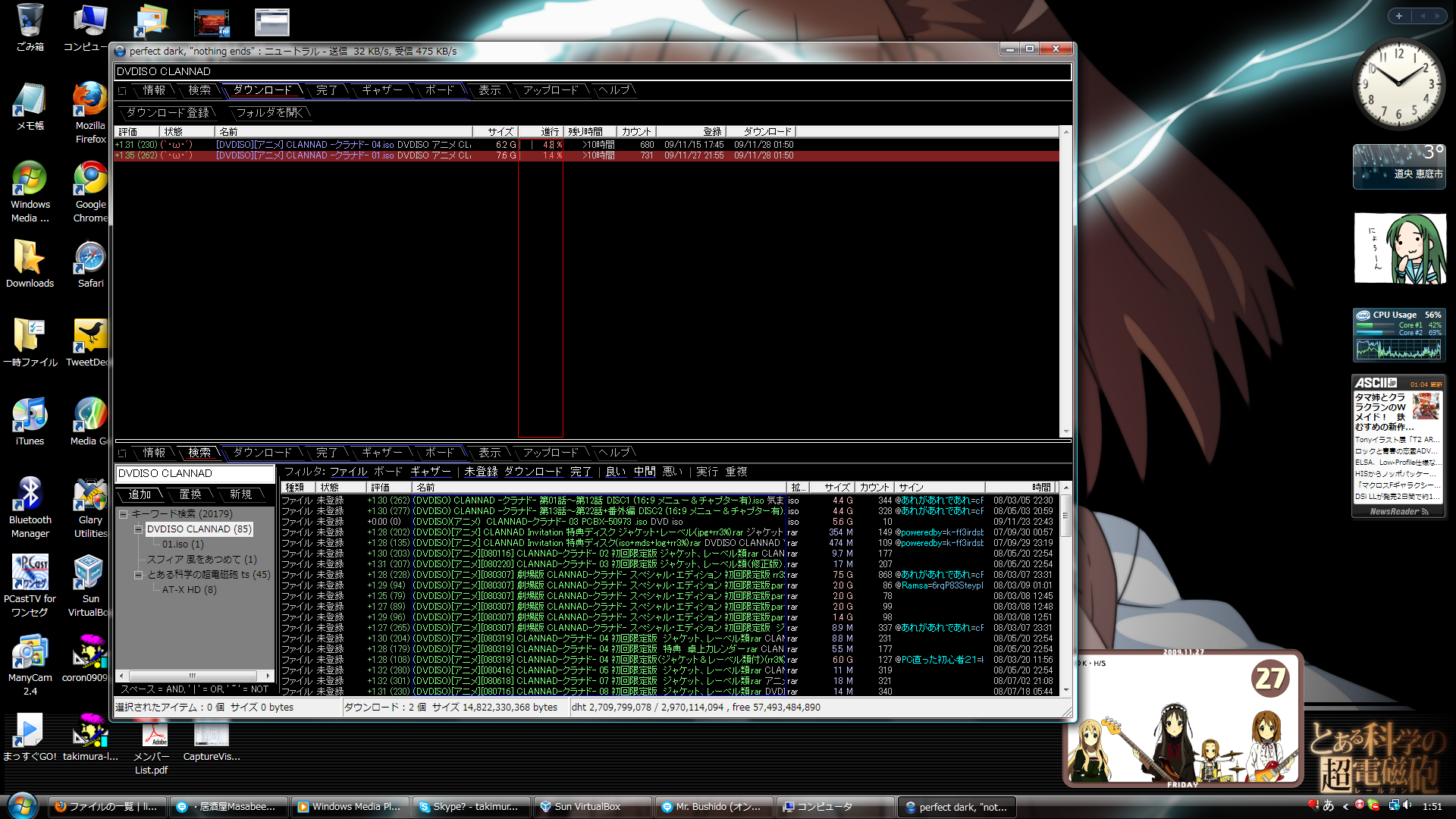1456x819 pixels.
Task: Open the 一時ファイル folder icon
Action: [x=30, y=343]
